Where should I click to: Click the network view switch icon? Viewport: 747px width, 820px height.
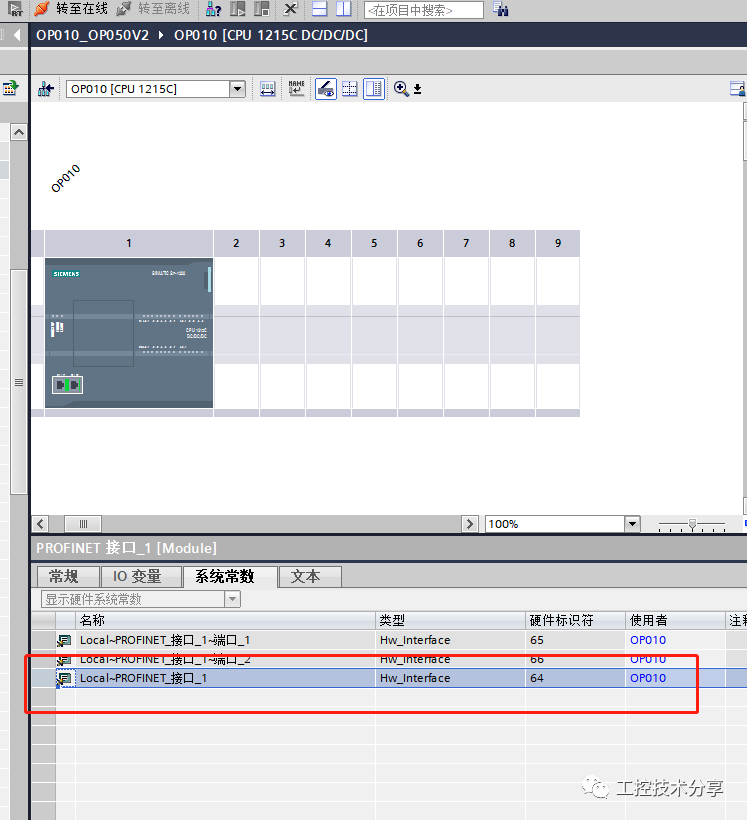point(46,89)
